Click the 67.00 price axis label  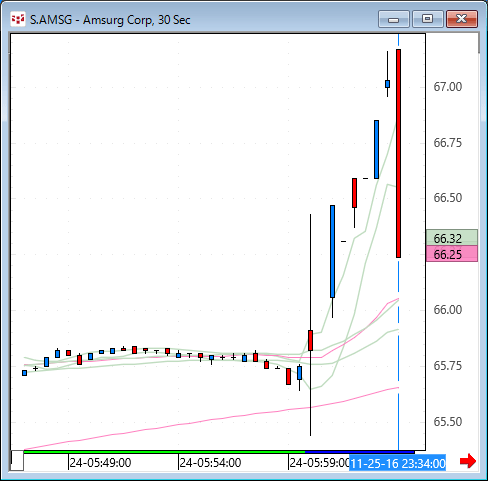448,87
